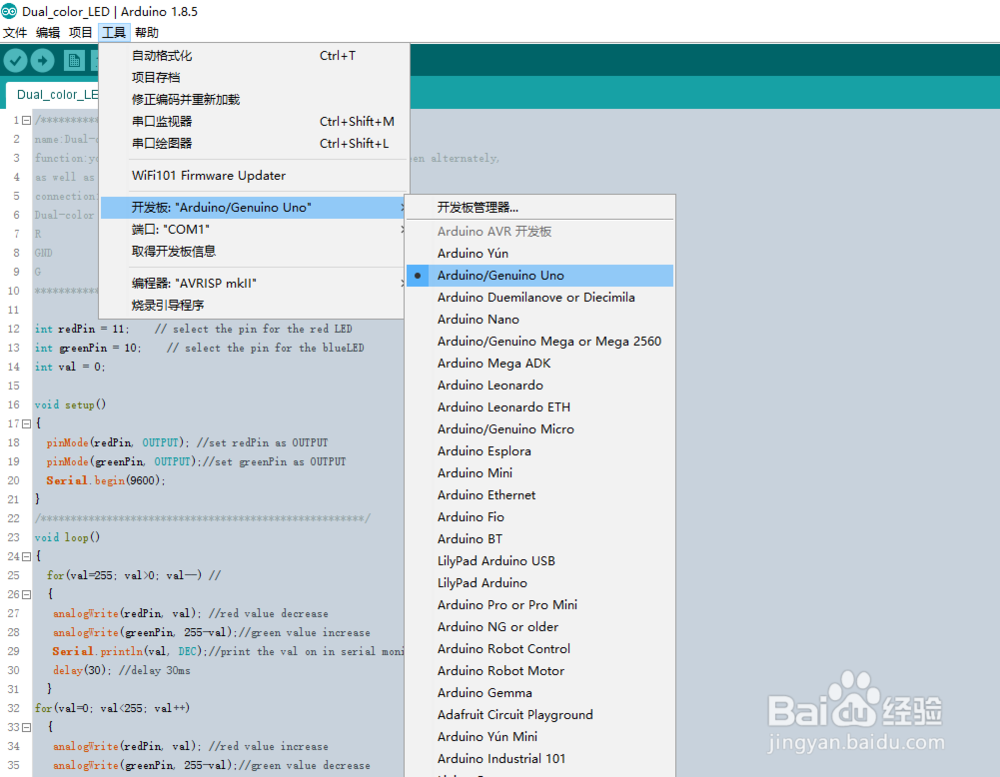The height and width of the screenshot is (777, 1000).
Task: Select LilyPad Arduino board
Action: click(x=540, y=583)
